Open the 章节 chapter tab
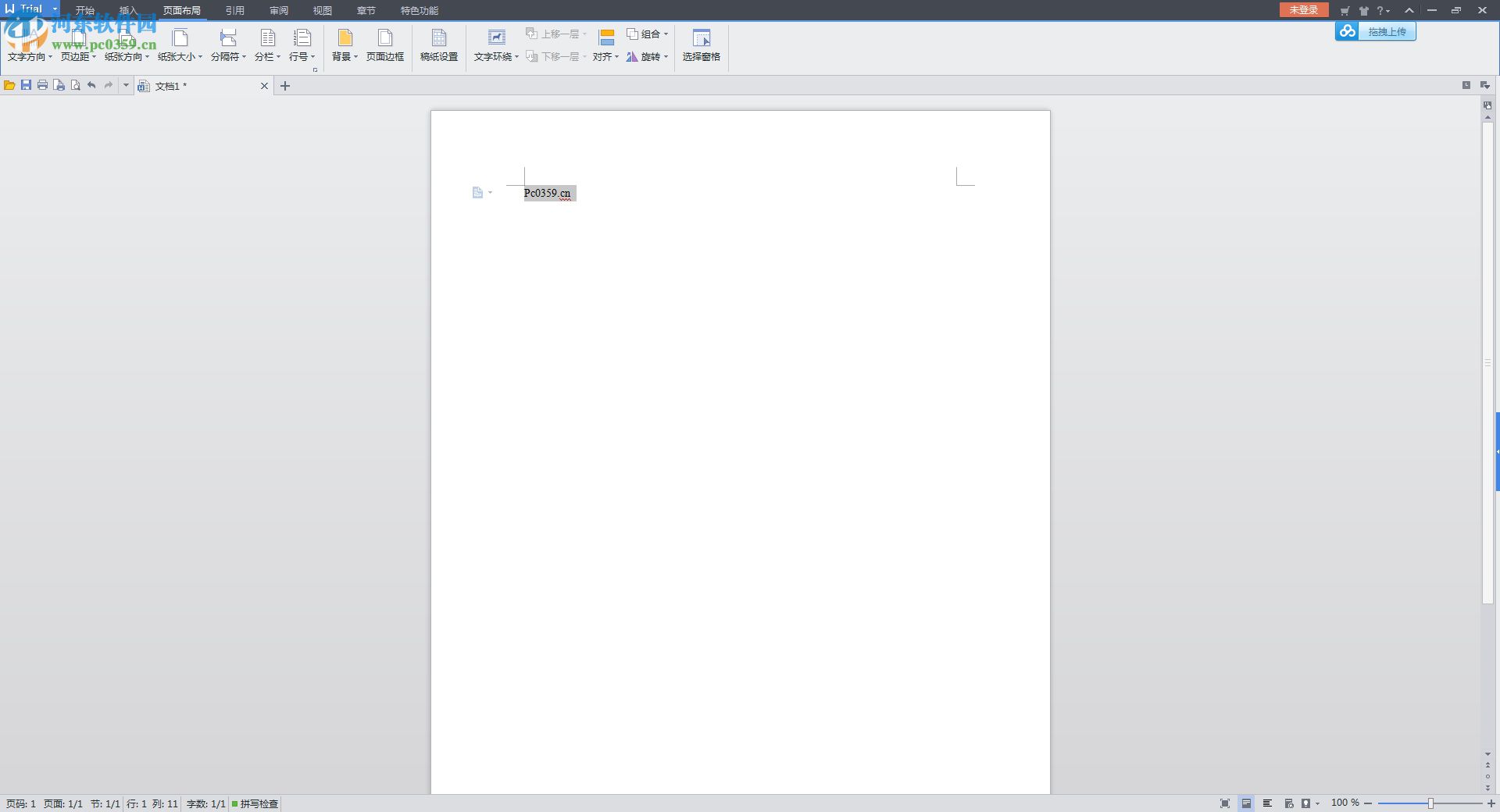 366,10
